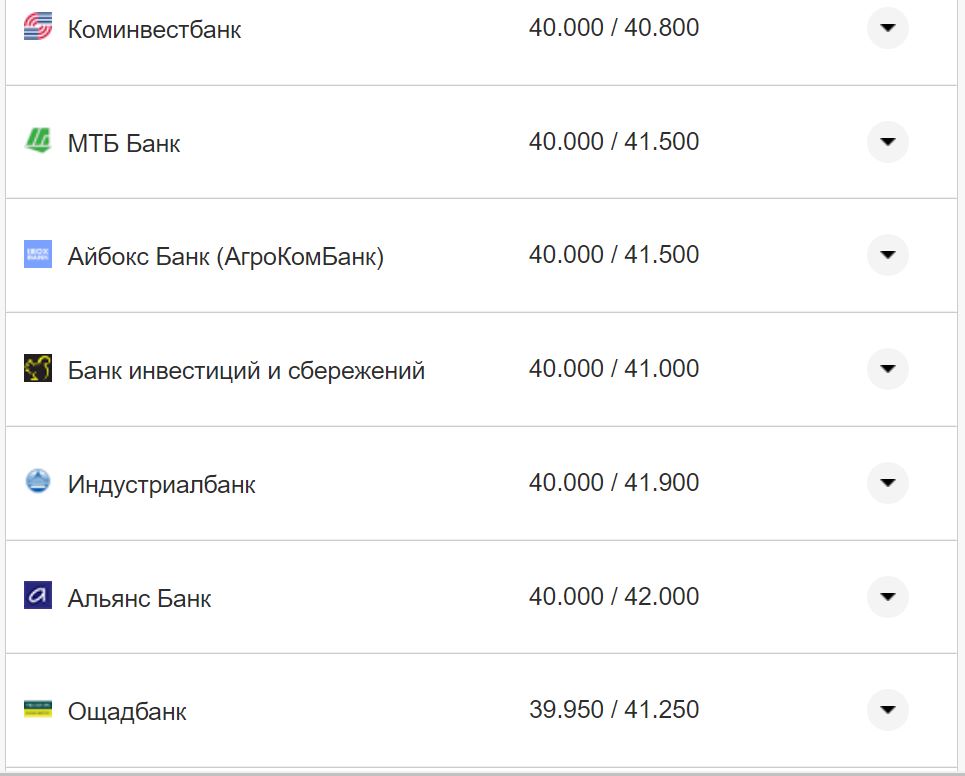Click the Индустриалбанк round logo
The height and width of the screenshot is (776, 965).
[x=37, y=482]
